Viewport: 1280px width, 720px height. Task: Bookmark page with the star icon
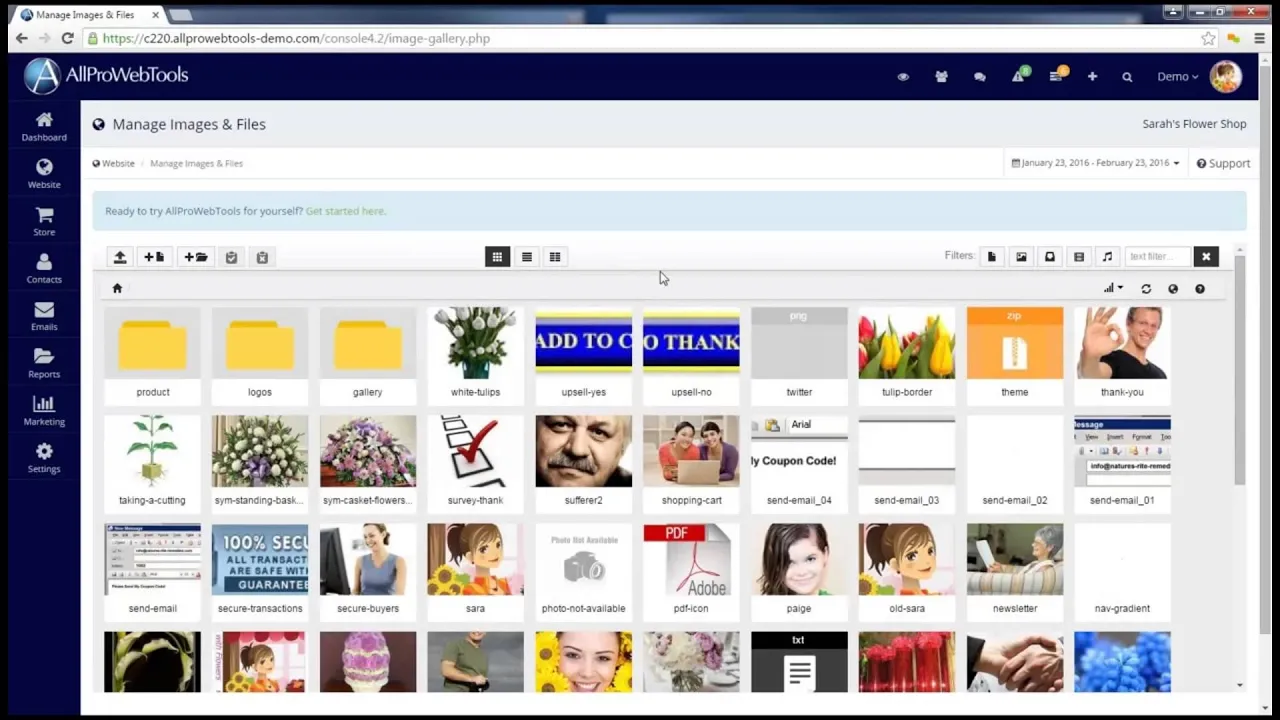coord(1208,38)
